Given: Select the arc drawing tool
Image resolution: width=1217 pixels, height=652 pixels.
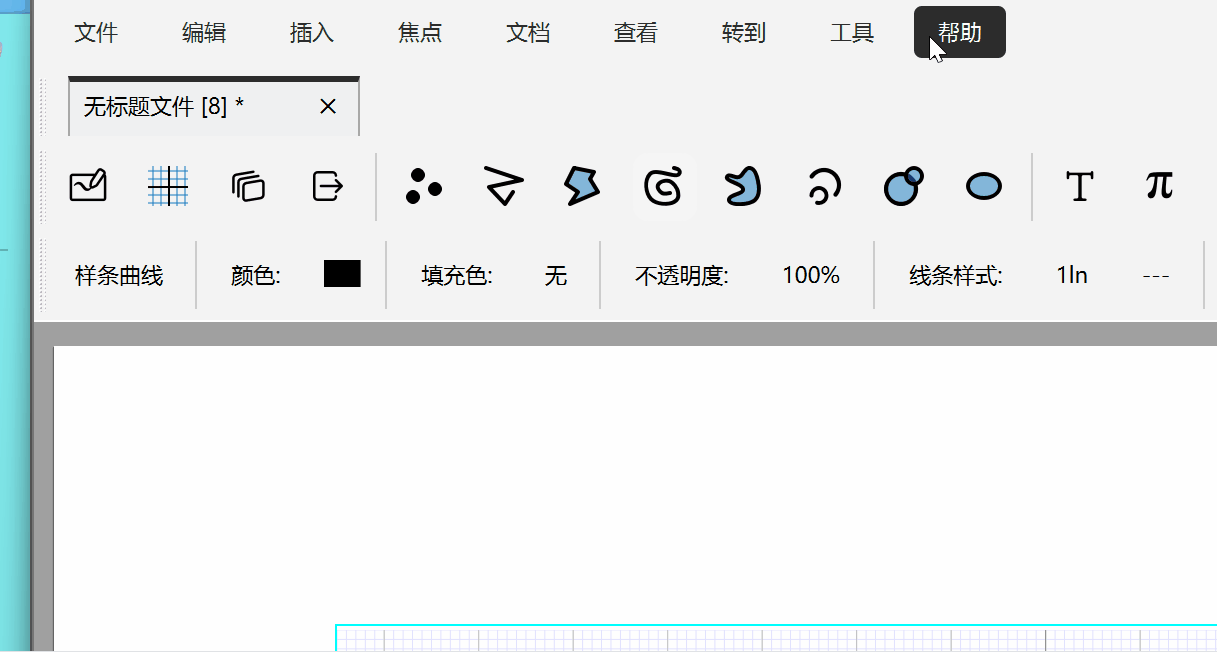Looking at the screenshot, I should pyautogui.click(x=823, y=186).
